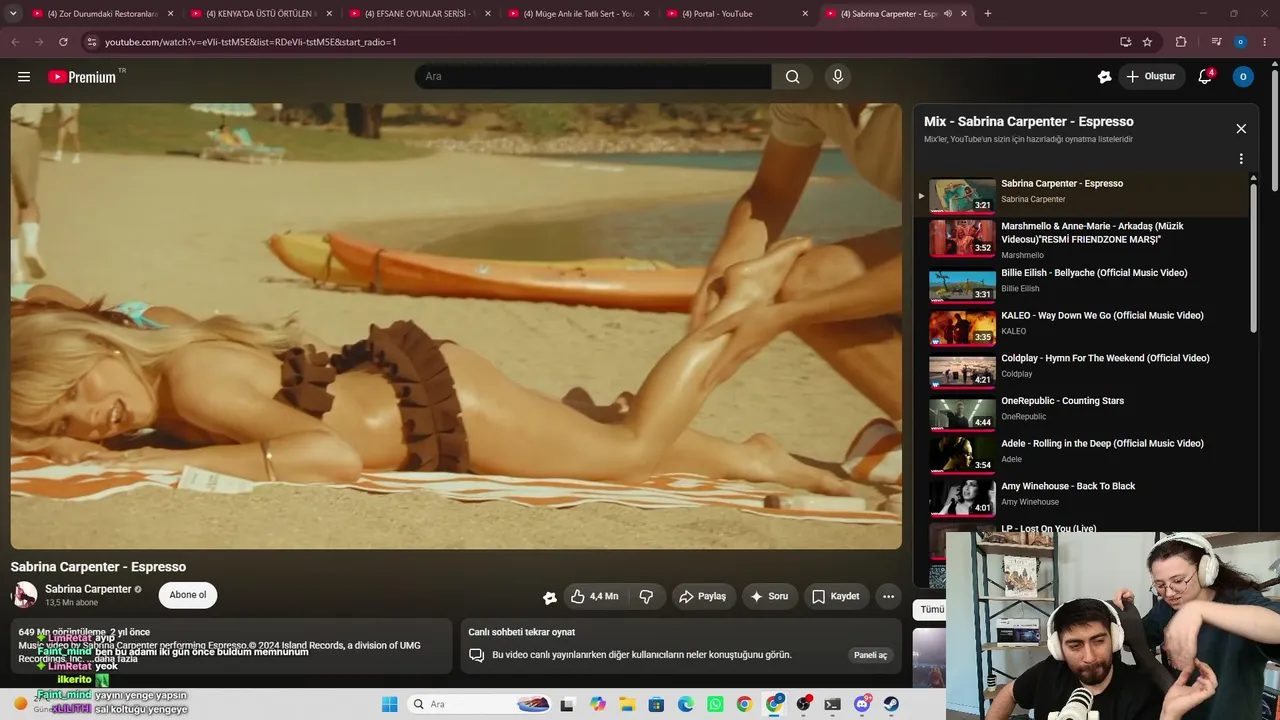Image resolution: width=1280 pixels, height=720 pixels.
Task: Play Adele Rolling in the Deep thumbnail
Action: (x=962, y=456)
